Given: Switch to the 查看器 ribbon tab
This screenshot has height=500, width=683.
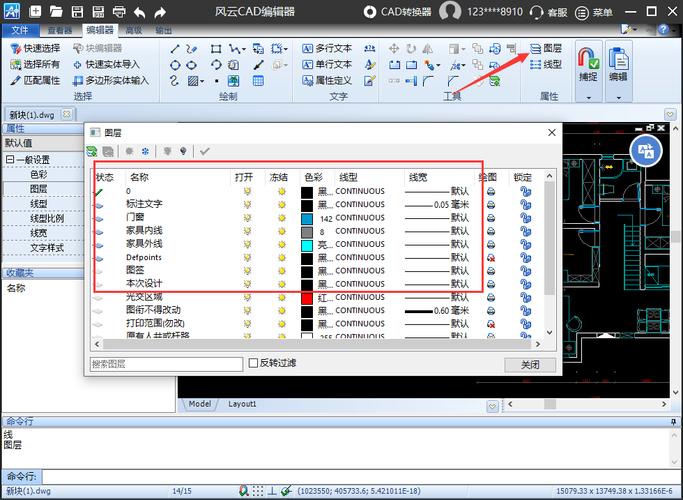Looking at the screenshot, I should (x=60, y=30).
